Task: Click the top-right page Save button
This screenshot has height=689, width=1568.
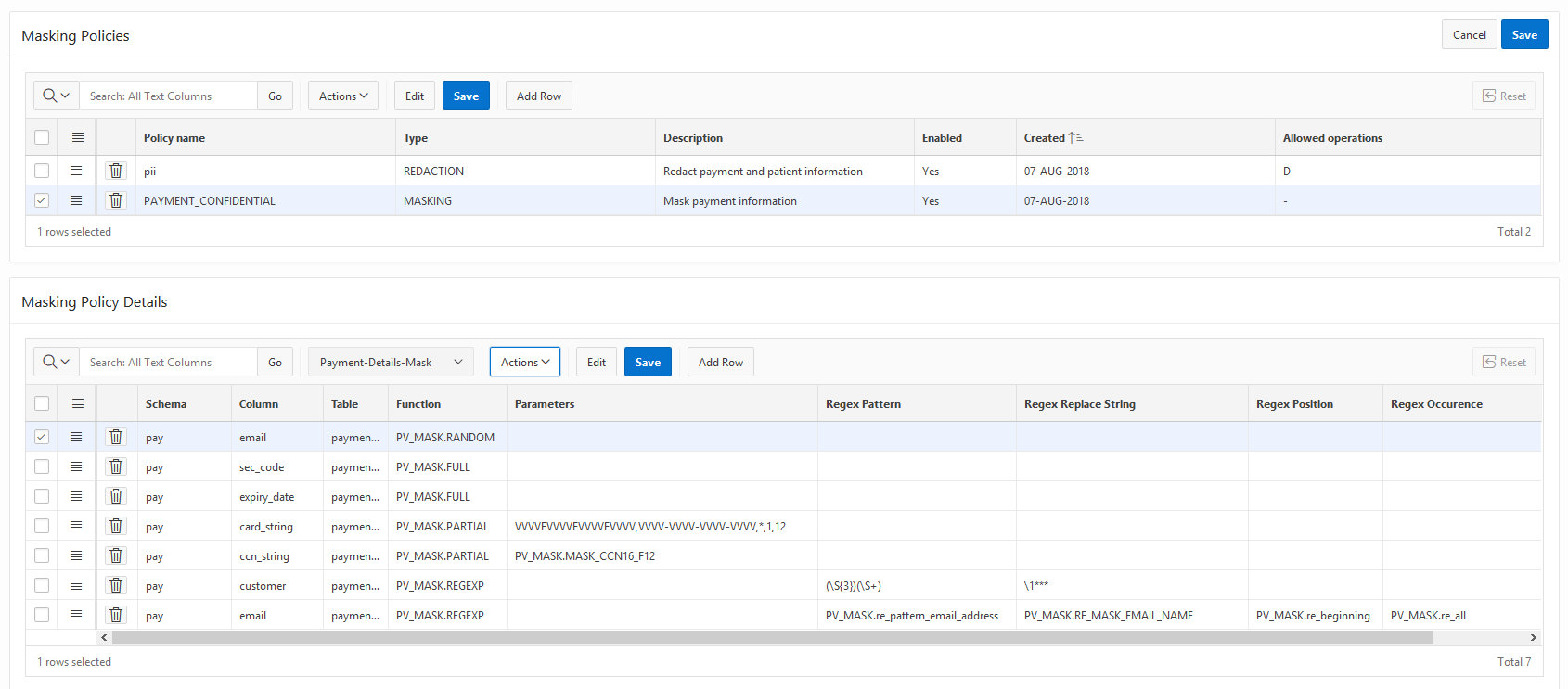Action: pos(1524,34)
